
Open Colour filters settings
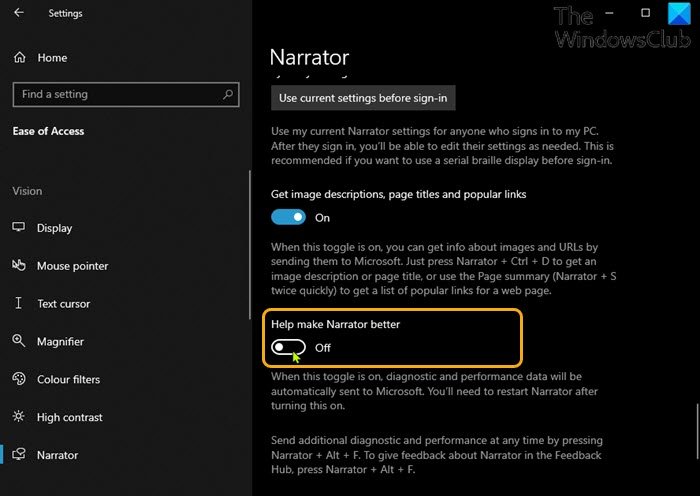(126, 379)
